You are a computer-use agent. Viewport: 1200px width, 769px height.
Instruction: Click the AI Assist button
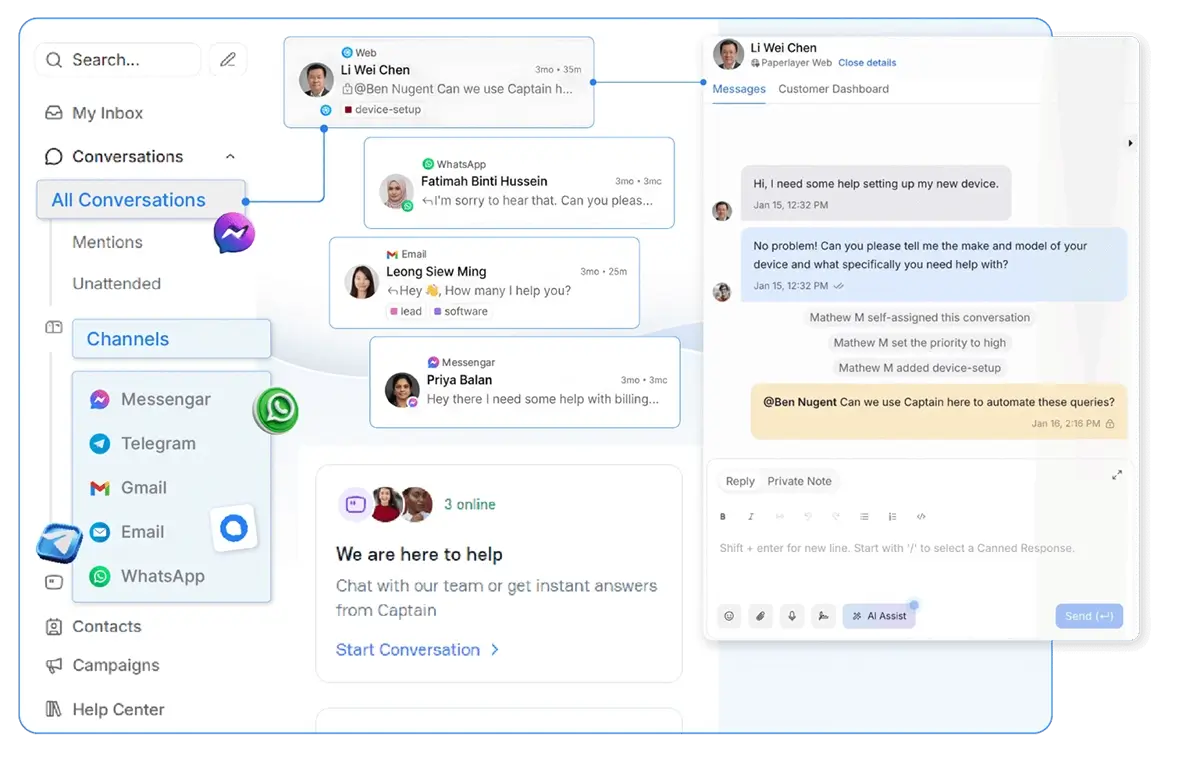[879, 616]
